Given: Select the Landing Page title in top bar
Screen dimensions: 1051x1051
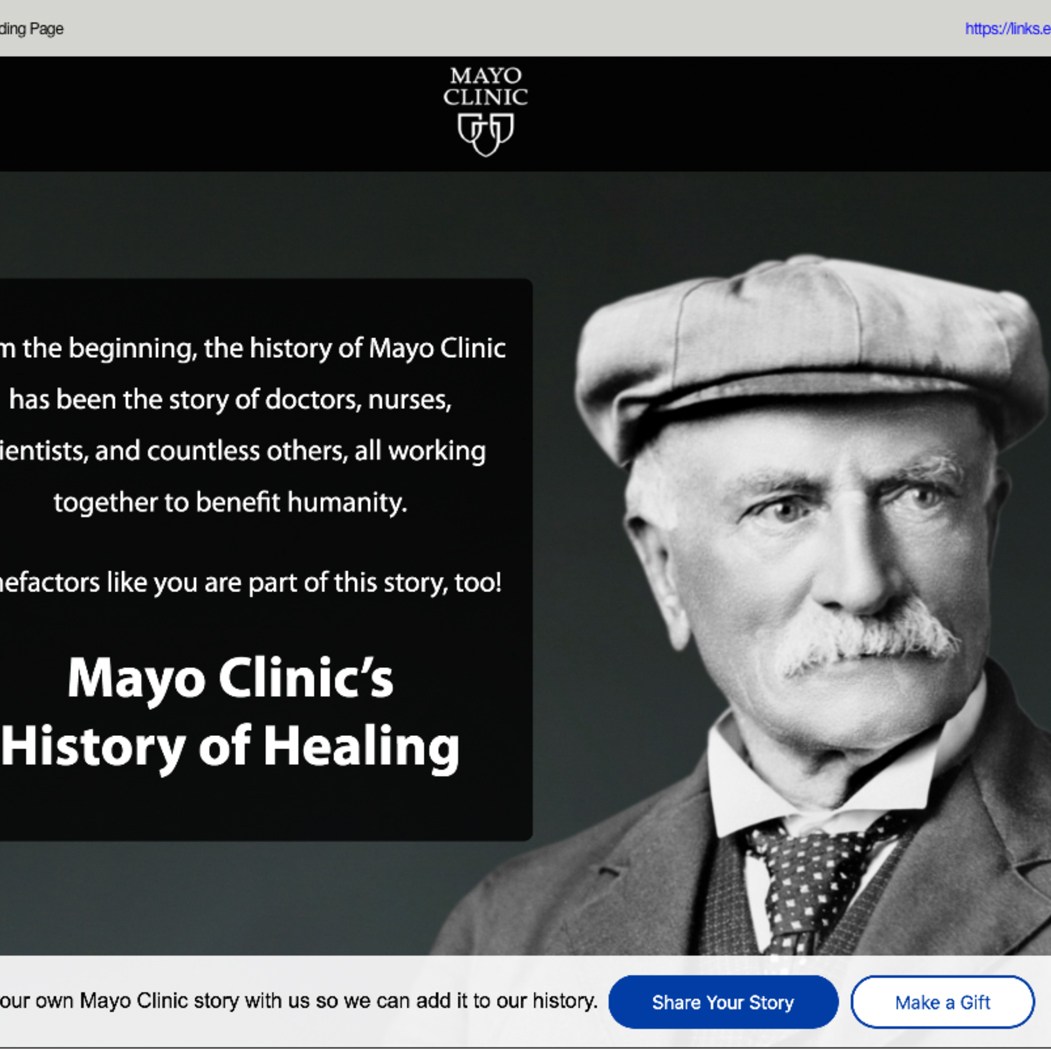Looking at the screenshot, I should (x=32, y=29).
